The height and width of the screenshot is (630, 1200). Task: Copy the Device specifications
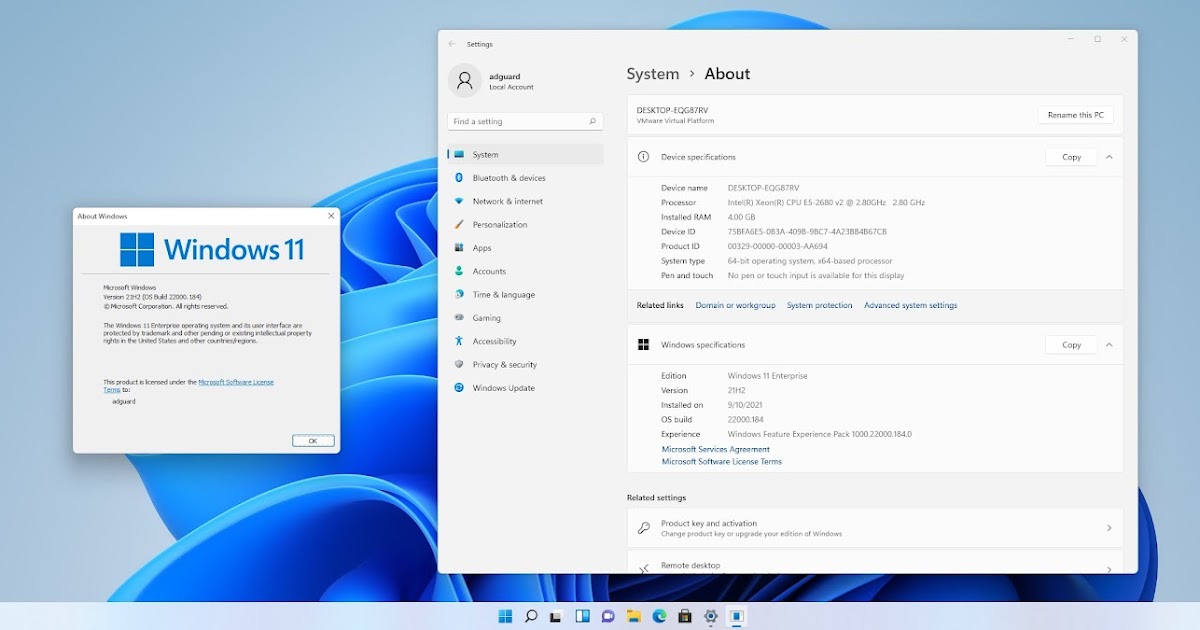coord(1071,157)
